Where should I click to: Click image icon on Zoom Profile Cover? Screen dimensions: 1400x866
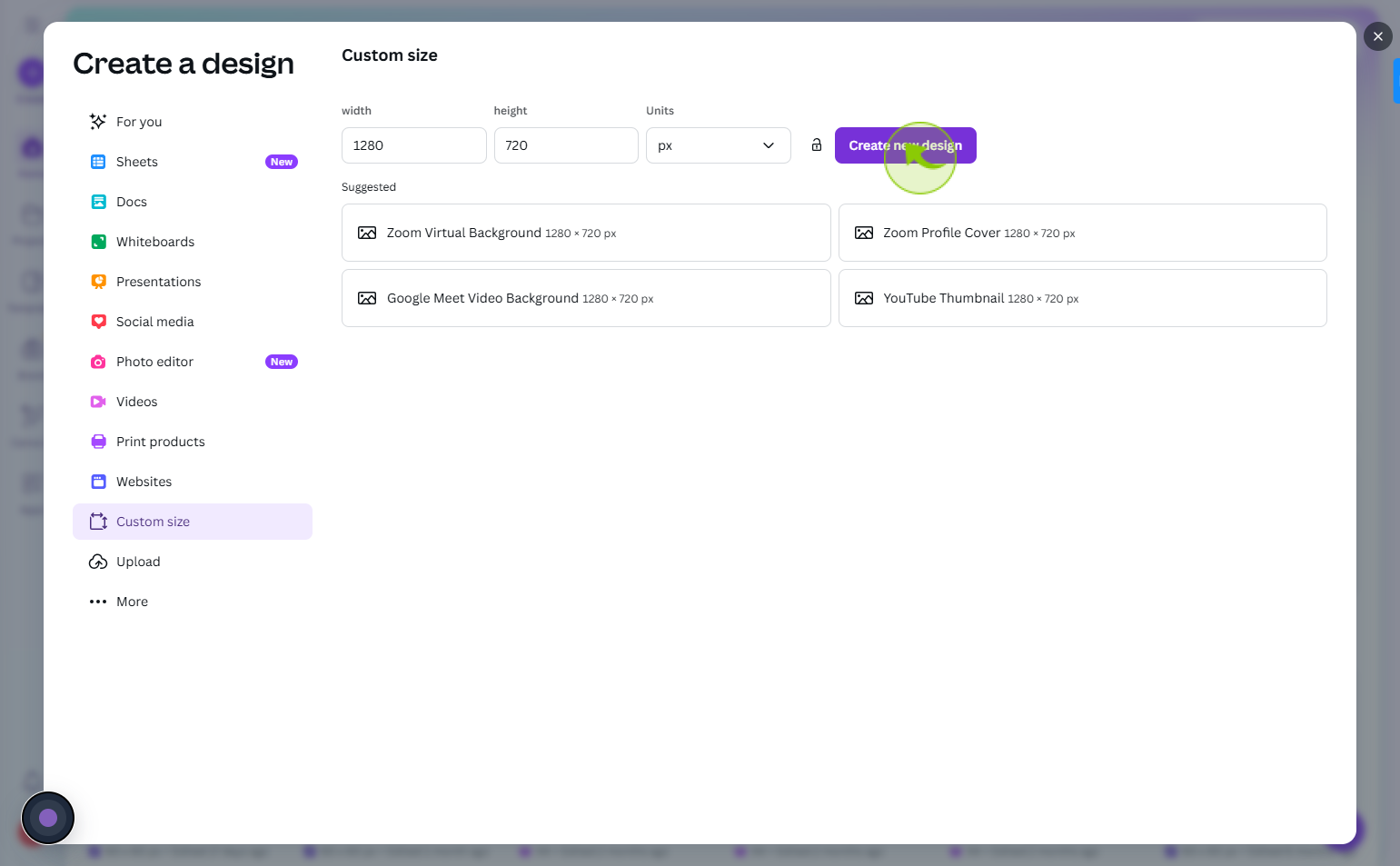click(864, 233)
